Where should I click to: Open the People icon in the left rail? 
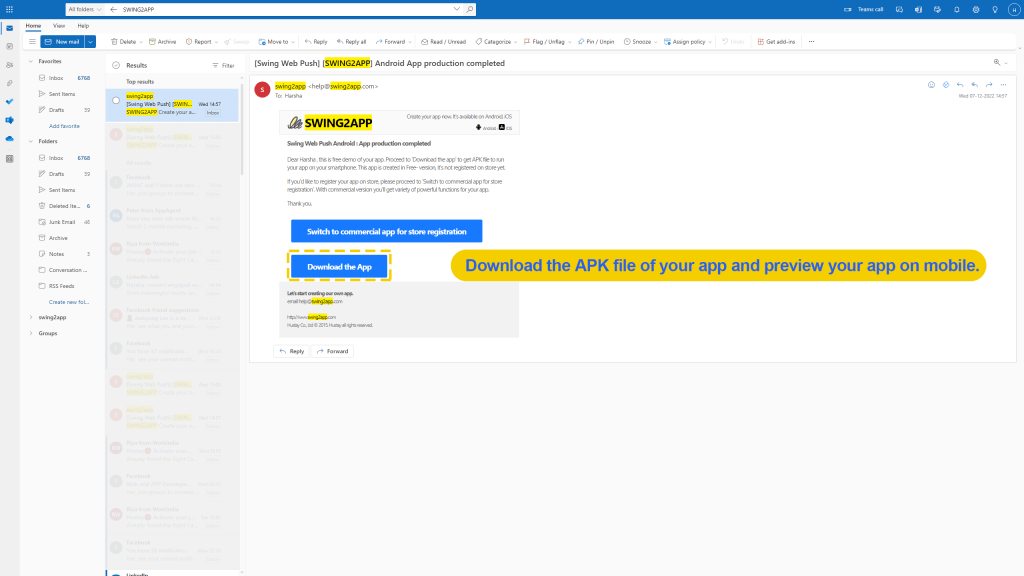click(9, 65)
